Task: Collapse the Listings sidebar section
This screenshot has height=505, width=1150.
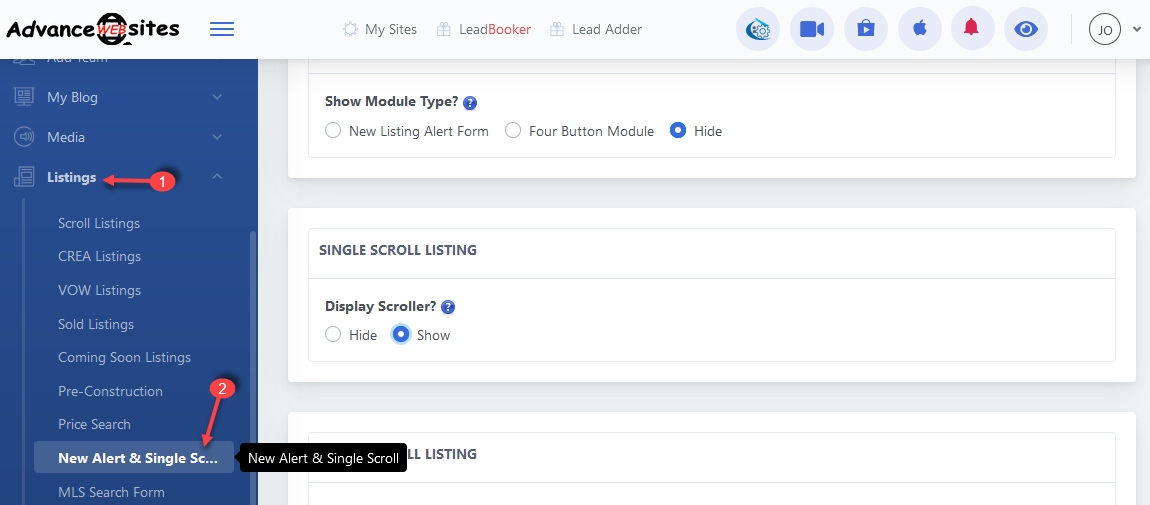Action: [217, 178]
